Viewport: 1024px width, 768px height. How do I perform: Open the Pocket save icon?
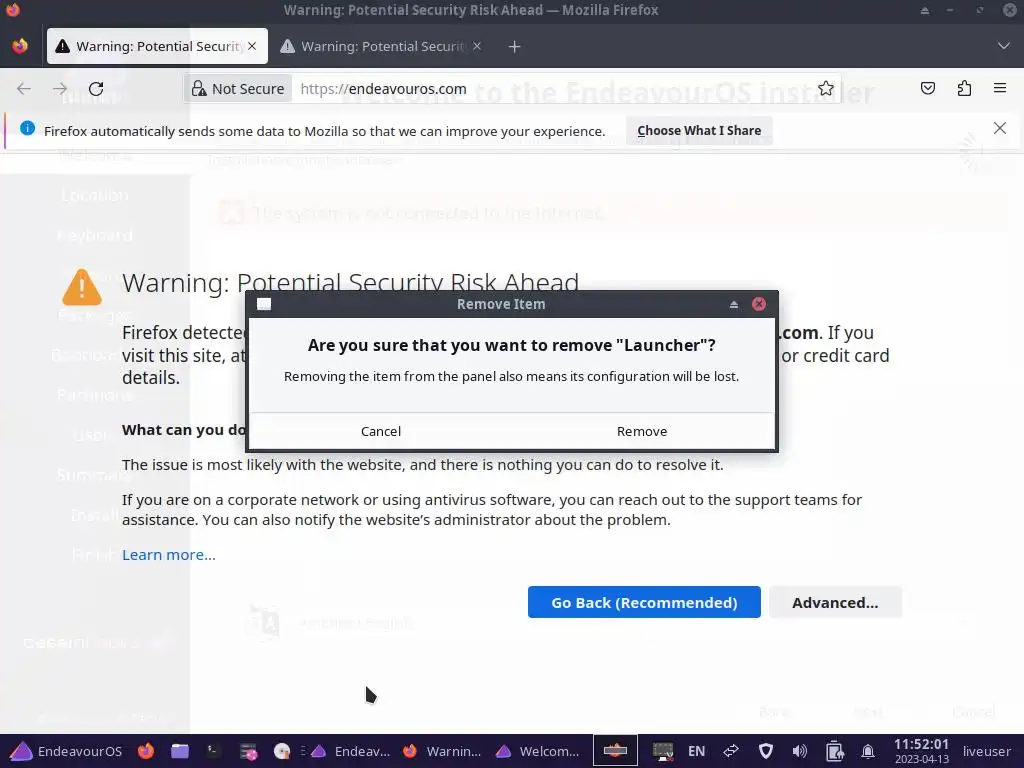(927, 88)
